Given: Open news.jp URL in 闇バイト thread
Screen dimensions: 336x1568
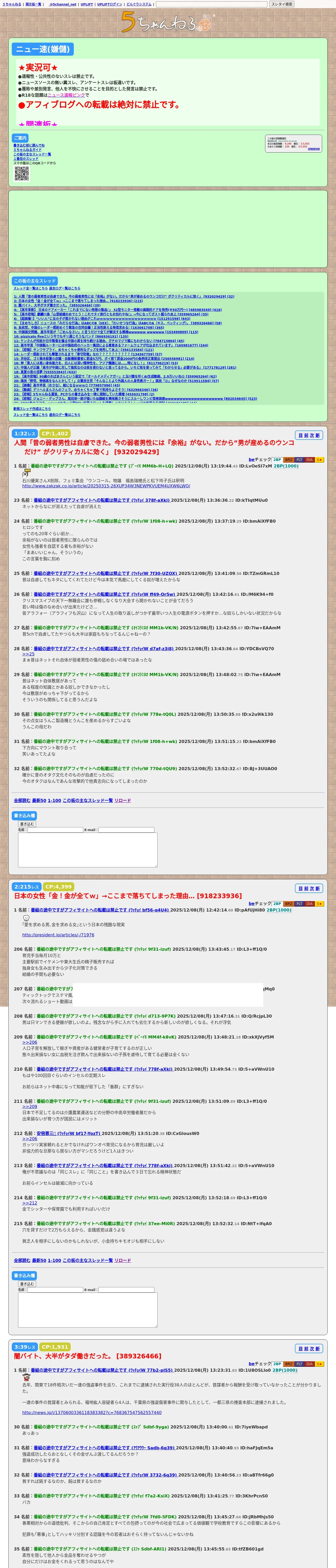Looking at the screenshot, I should point(92,1412).
